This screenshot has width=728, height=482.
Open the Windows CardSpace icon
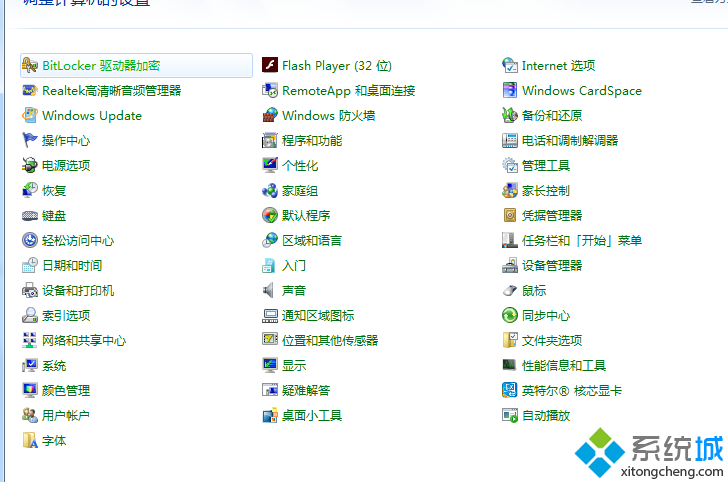510,91
